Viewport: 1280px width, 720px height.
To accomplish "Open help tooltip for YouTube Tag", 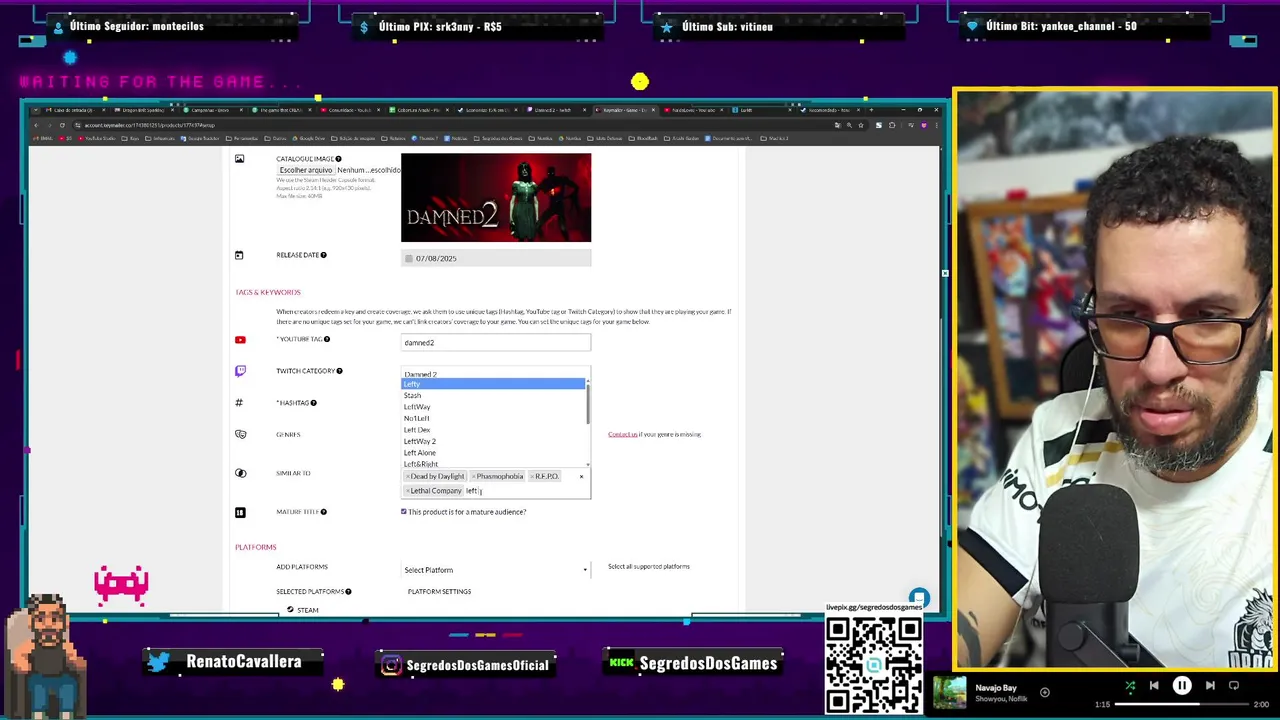I will tap(326, 339).
